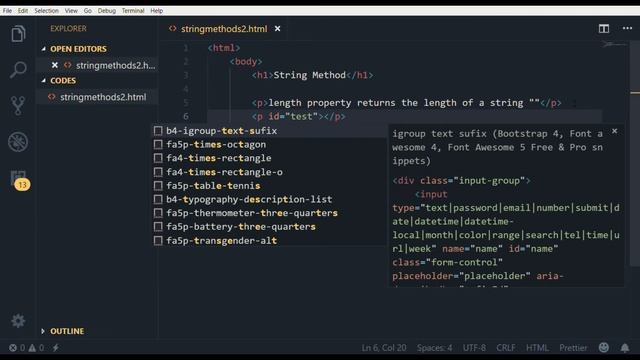The width and height of the screenshot is (640, 360).
Task: Click the h1 String Method line in editor
Action: 312,75
